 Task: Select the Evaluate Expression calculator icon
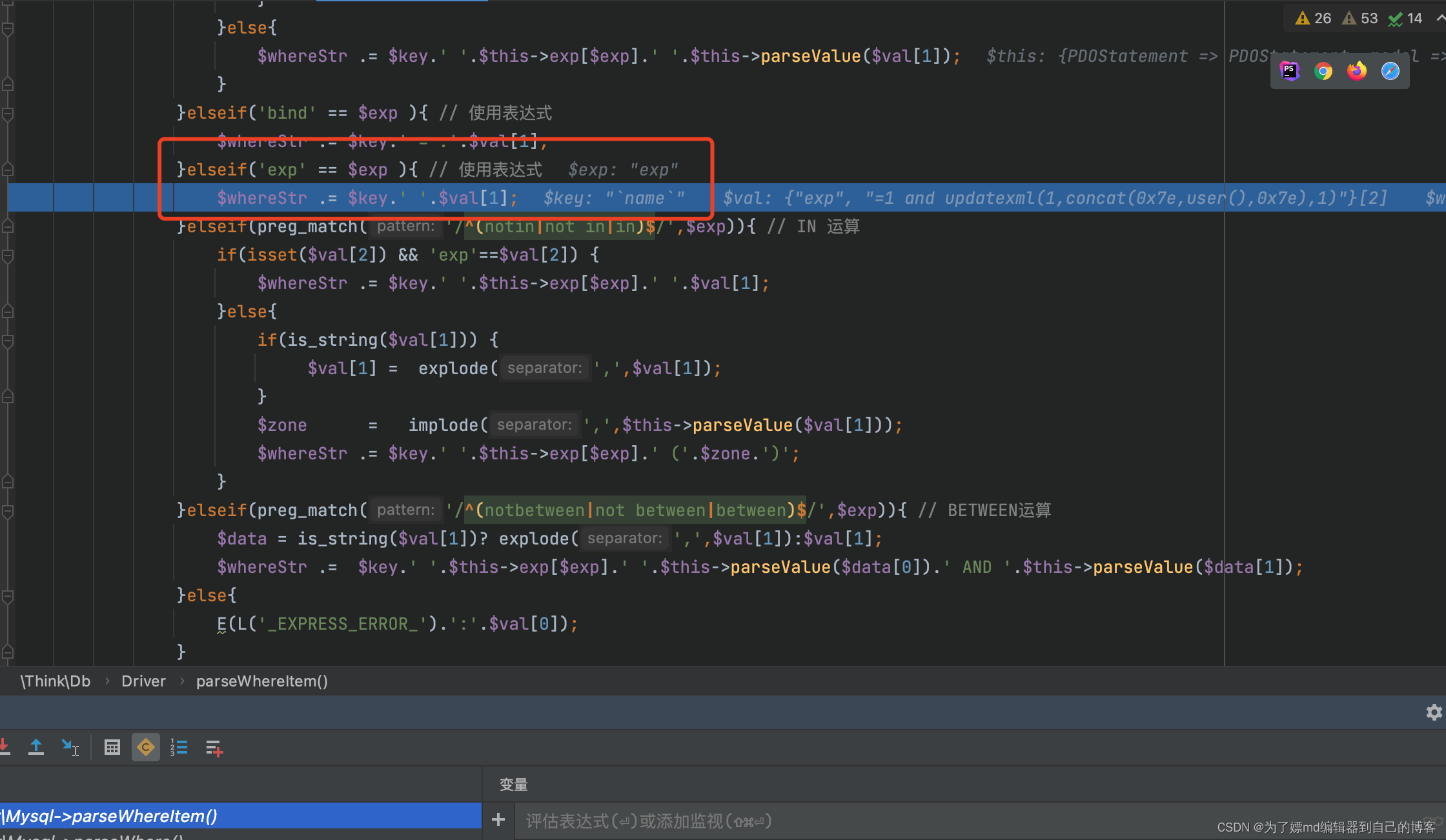coord(113,746)
